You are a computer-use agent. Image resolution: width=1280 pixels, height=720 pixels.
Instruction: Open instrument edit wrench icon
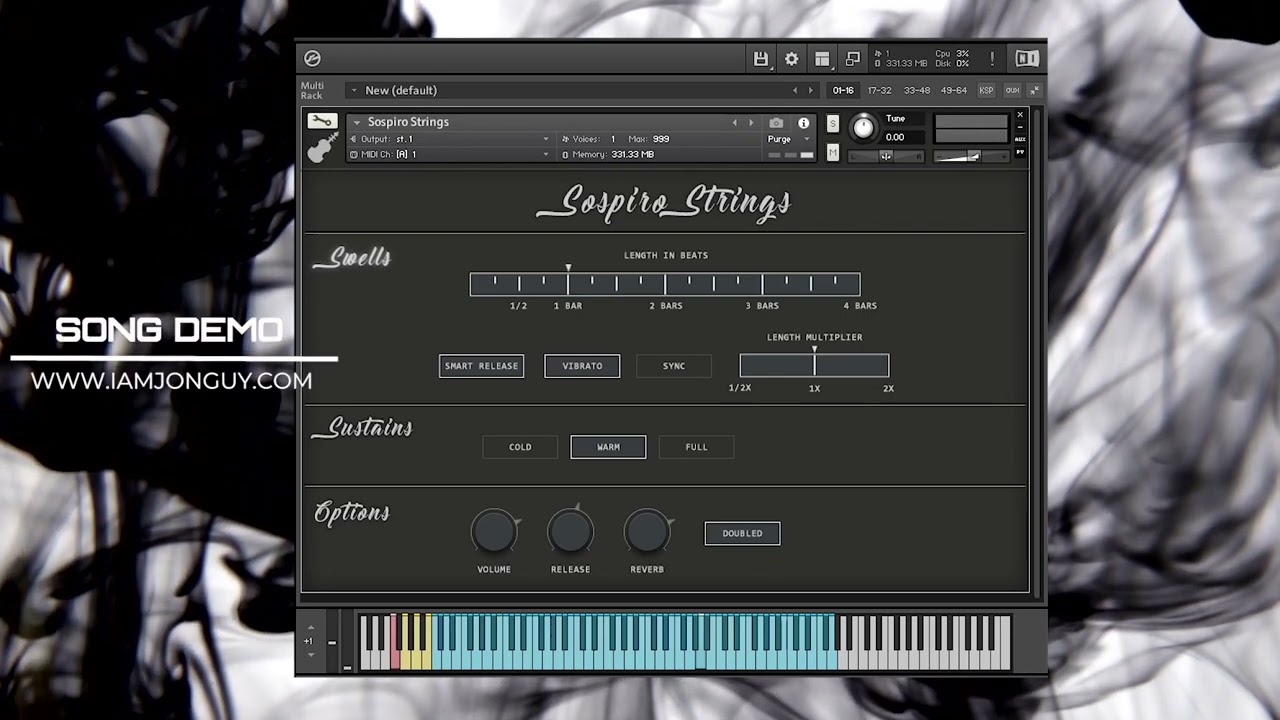[x=321, y=121]
